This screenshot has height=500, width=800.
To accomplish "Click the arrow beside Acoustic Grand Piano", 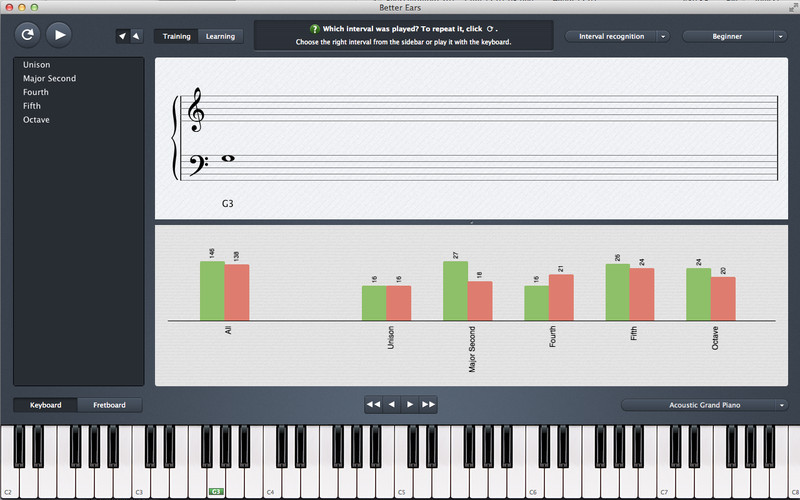I will (782, 405).
